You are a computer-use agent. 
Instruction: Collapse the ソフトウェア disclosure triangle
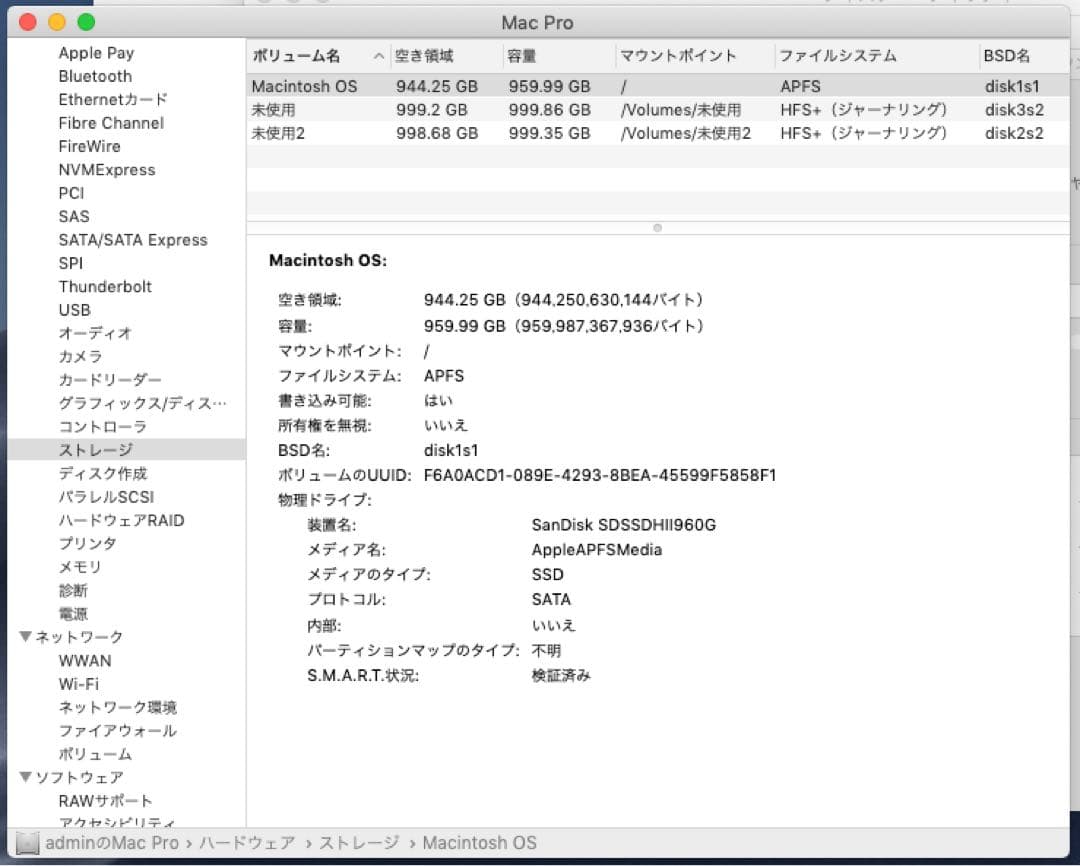tap(25, 777)
